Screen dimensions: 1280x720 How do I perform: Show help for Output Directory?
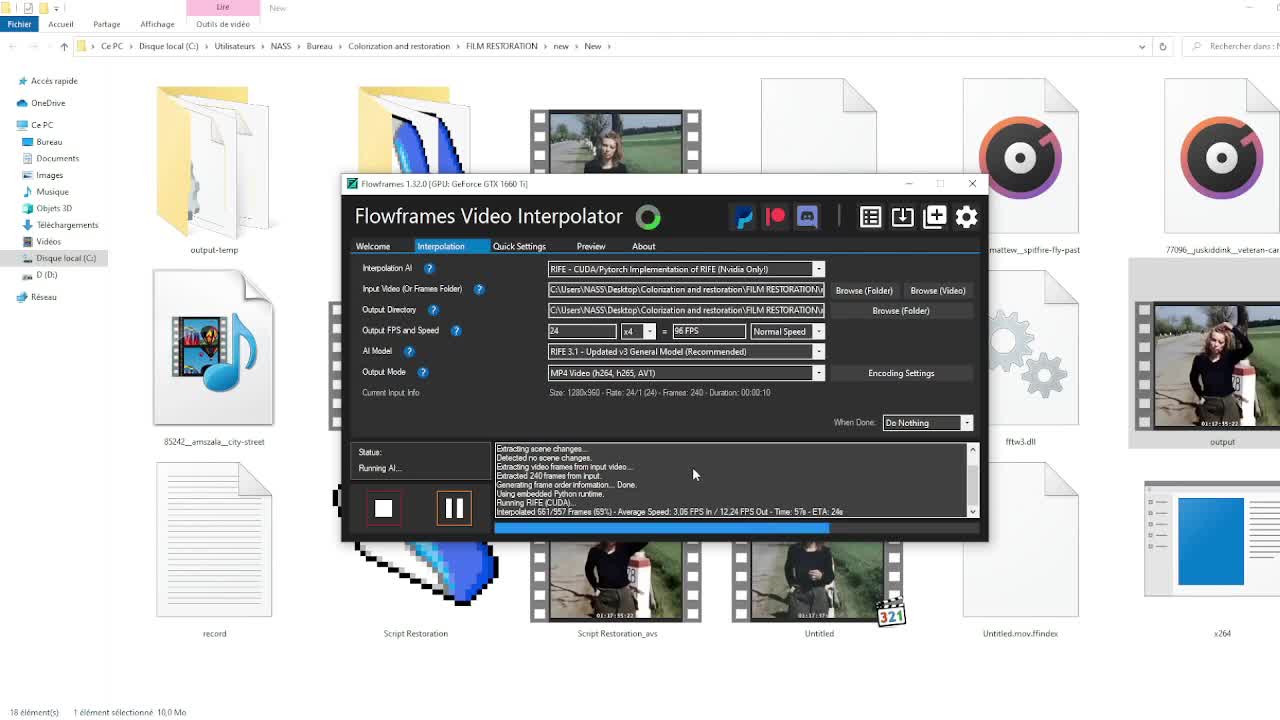coord(433,310)
